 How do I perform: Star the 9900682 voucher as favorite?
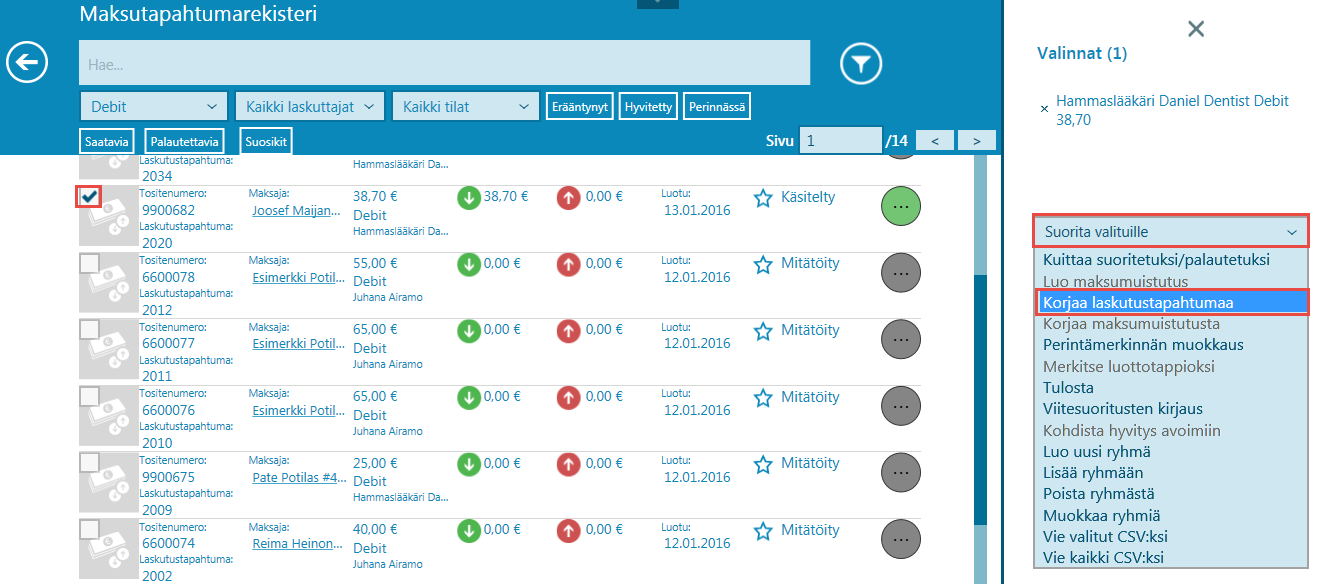[x=763, y=198]
